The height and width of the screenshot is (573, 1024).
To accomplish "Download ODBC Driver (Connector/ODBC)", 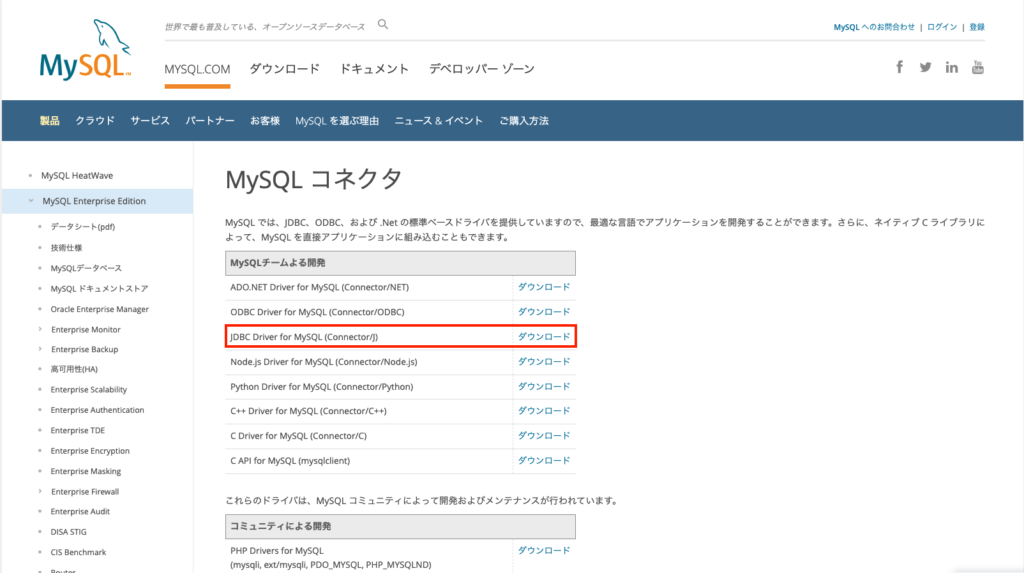I will pyautogui.click(x=544, y=312).
